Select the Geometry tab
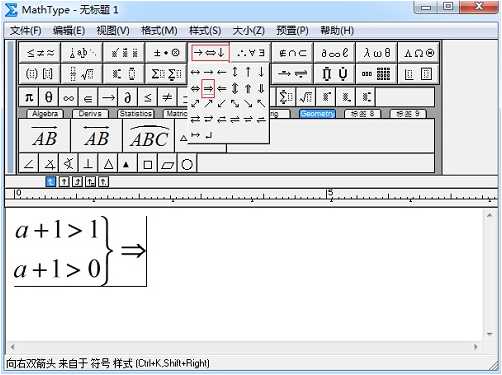This screenshot has width=502, height=375. (317, 114)
